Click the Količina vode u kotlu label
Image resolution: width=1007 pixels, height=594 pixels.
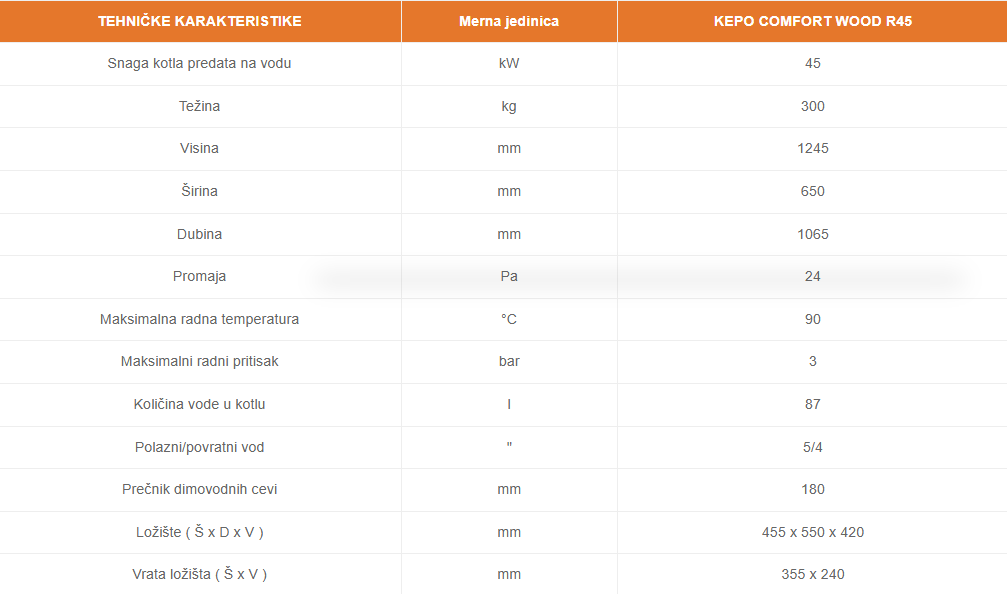pos(200,404)
